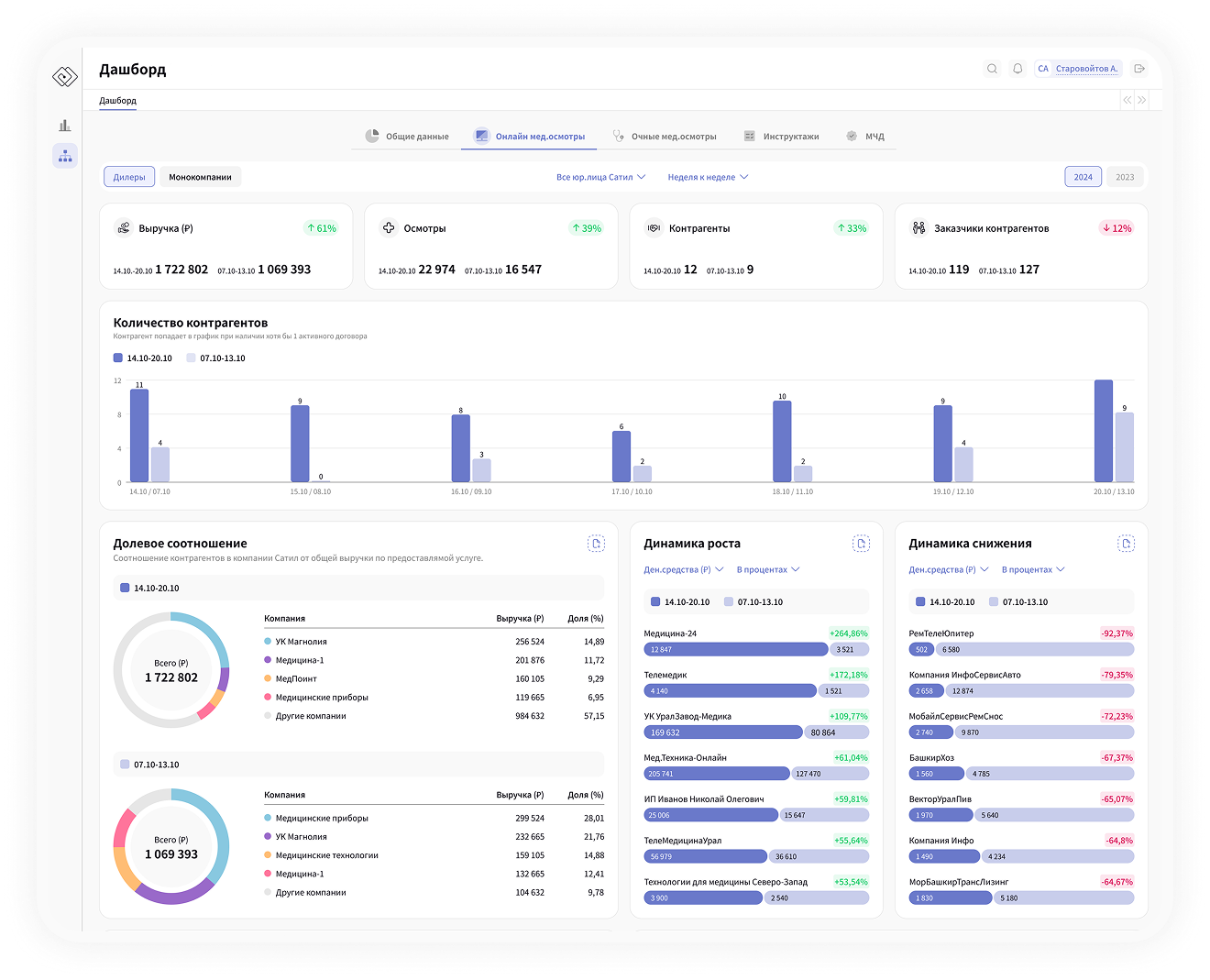The height and width of the screenshot is (980, 1210).
Task: Click the Выручка (Р) summary card
Action: coord(225,247)
